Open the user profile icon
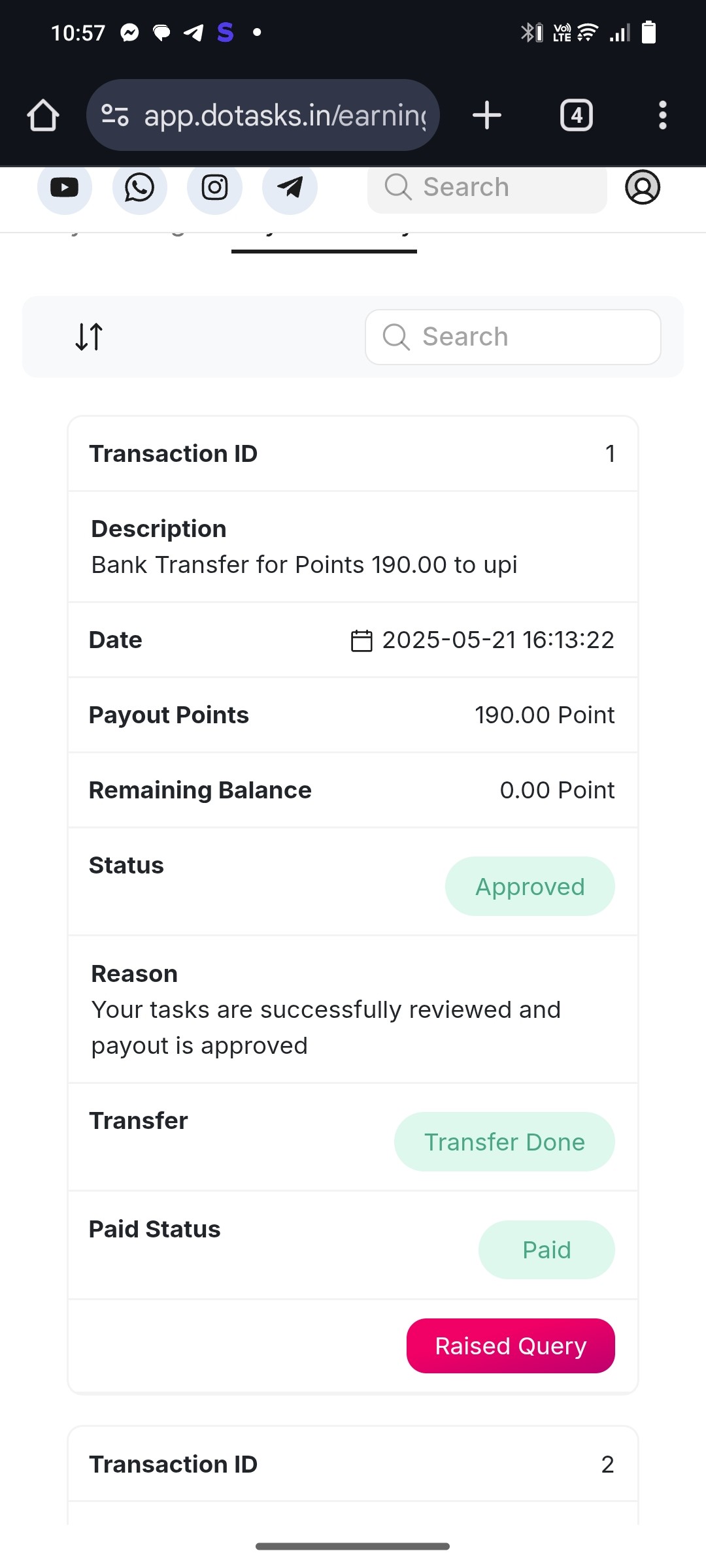 [643, 188]
